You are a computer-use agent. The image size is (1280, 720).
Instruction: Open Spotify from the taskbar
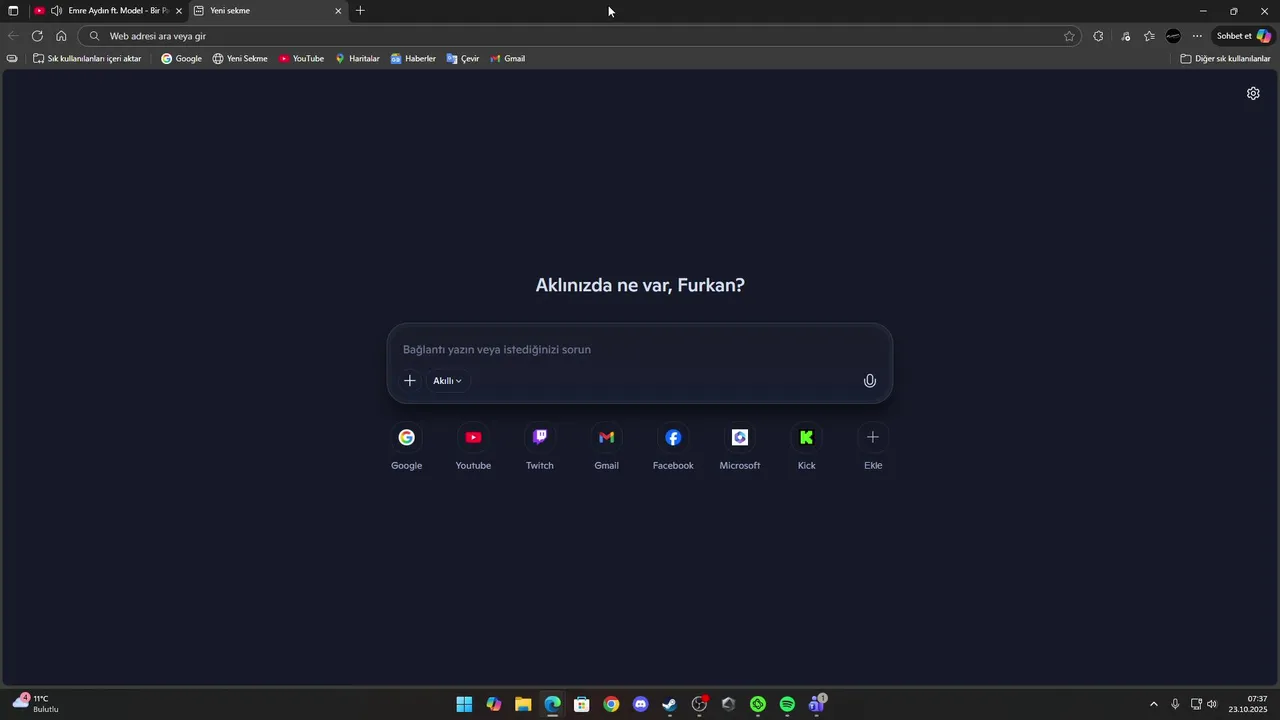pos(787,704)
